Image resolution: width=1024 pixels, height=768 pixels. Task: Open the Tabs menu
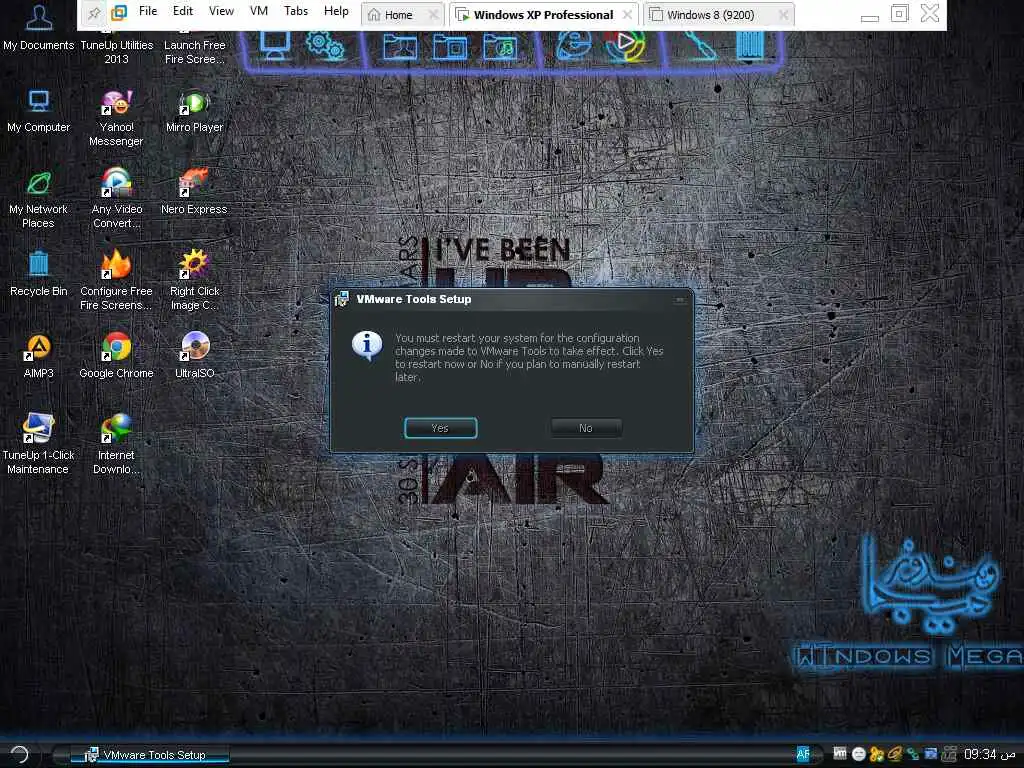tap(296, 11)
